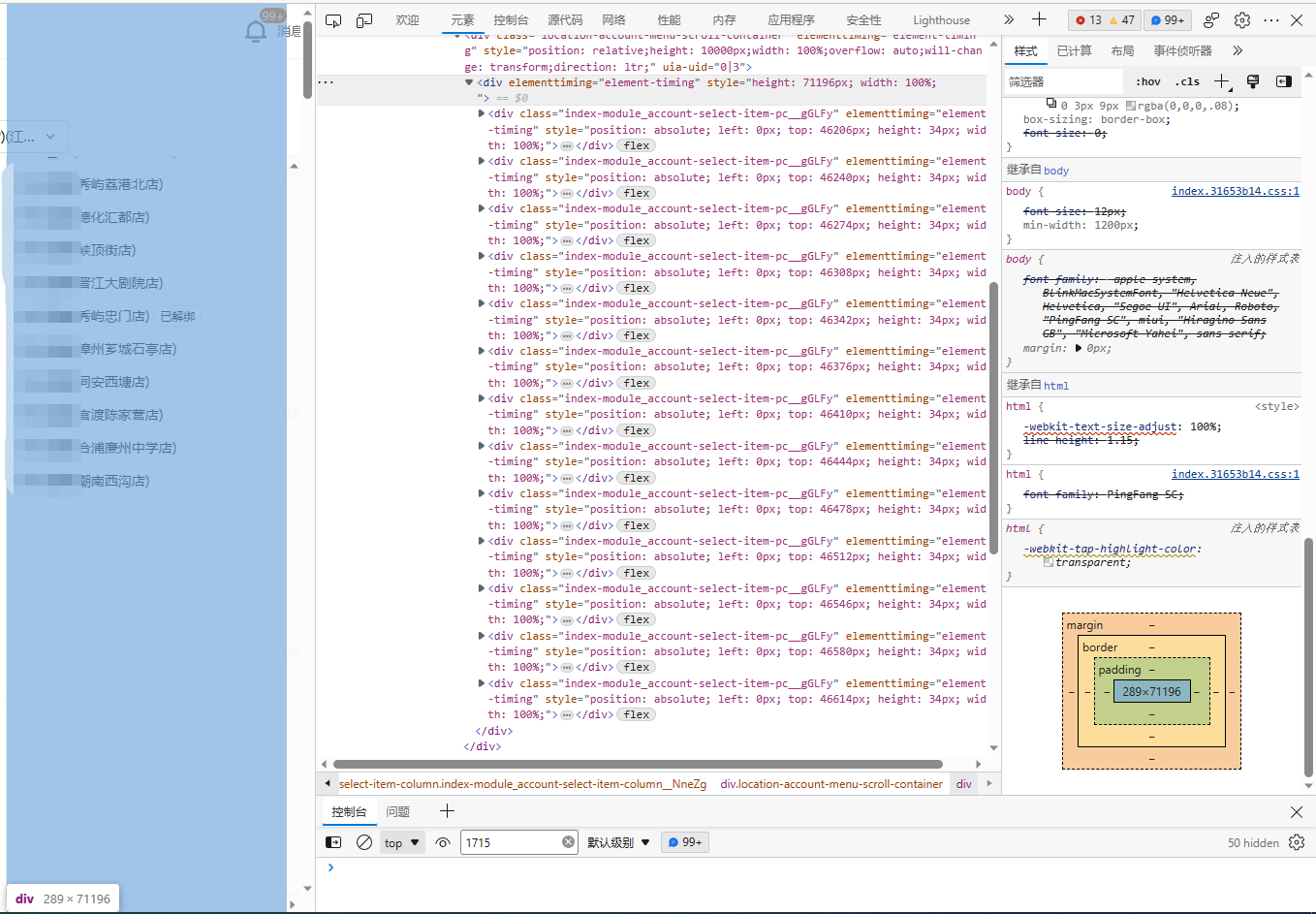The image size is (1316, 914).
Task: Expand the margin shorthand triangle in body rule
Action: point(1079,348)
